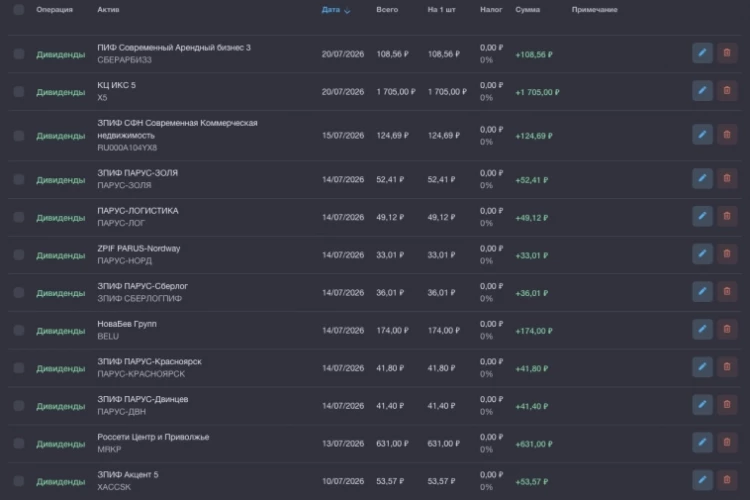Edit the КЦ ИКС 5 dividend entry

coord(702,90)
